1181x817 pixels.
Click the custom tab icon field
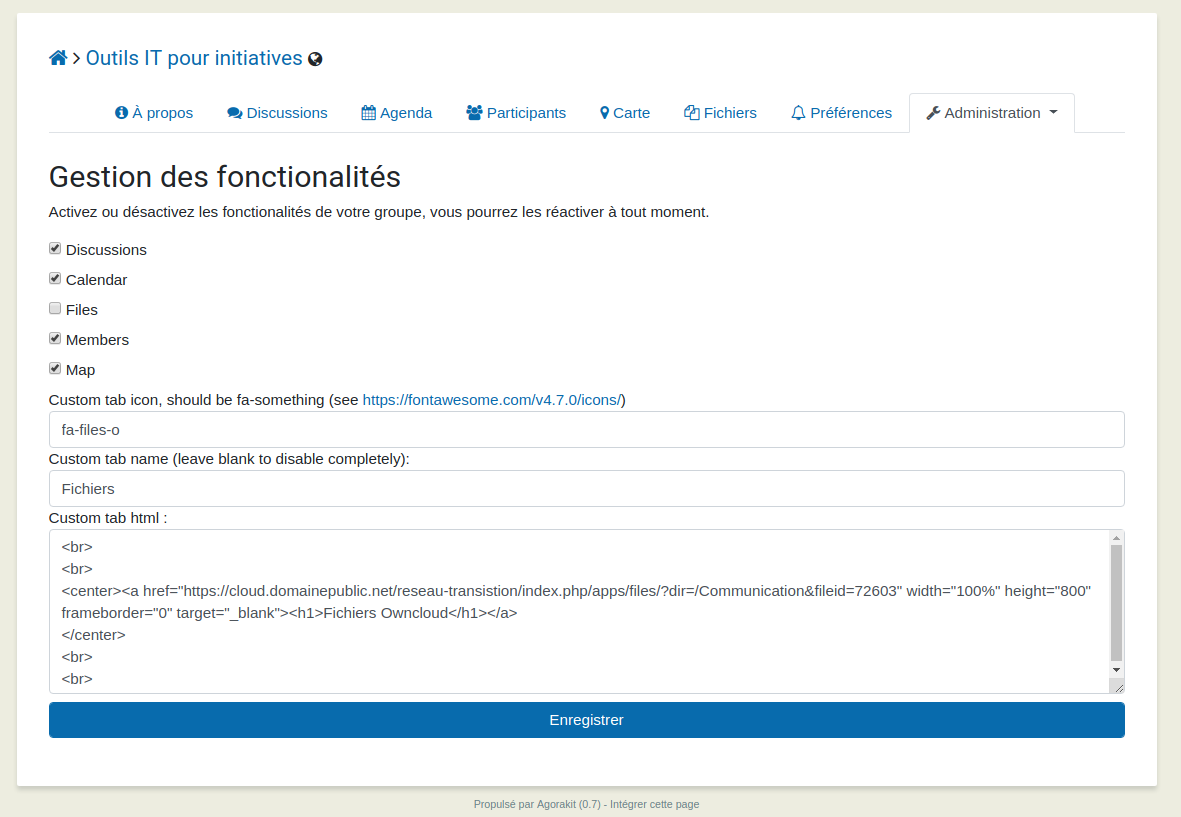tap(586, 430)
